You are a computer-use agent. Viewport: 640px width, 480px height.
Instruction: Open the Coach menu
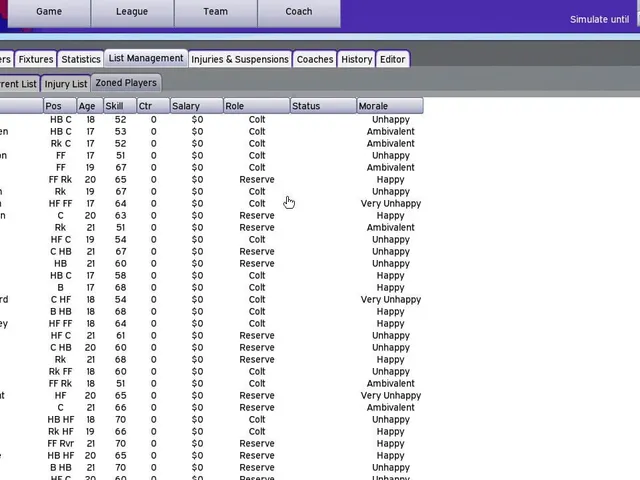[x=299, y=12]
